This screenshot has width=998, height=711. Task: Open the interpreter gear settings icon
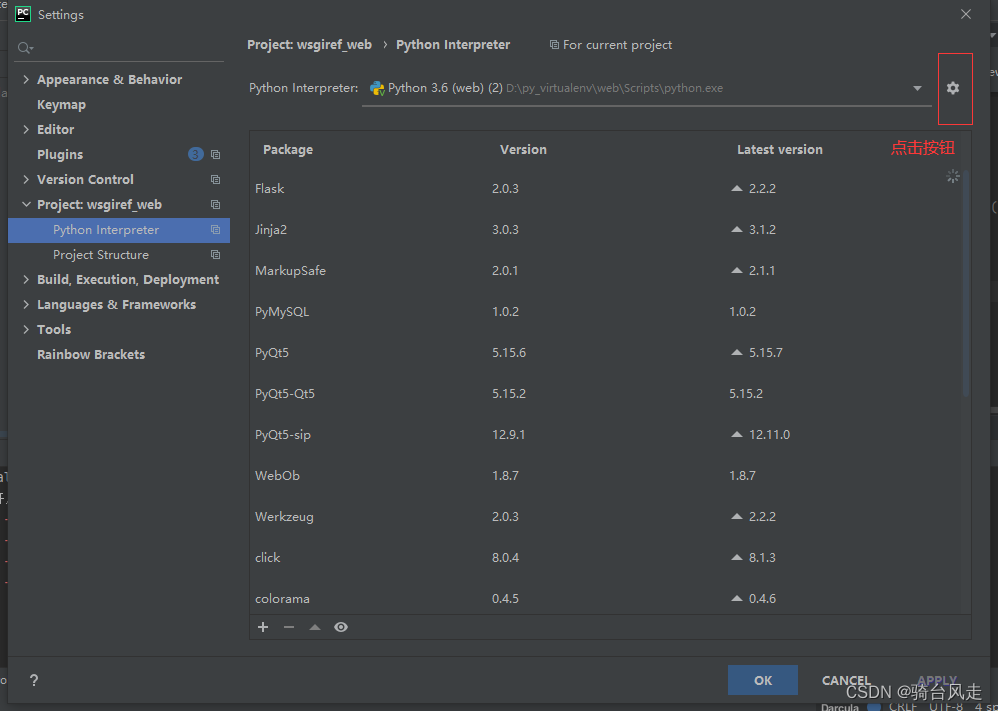(x=952, y=88)
